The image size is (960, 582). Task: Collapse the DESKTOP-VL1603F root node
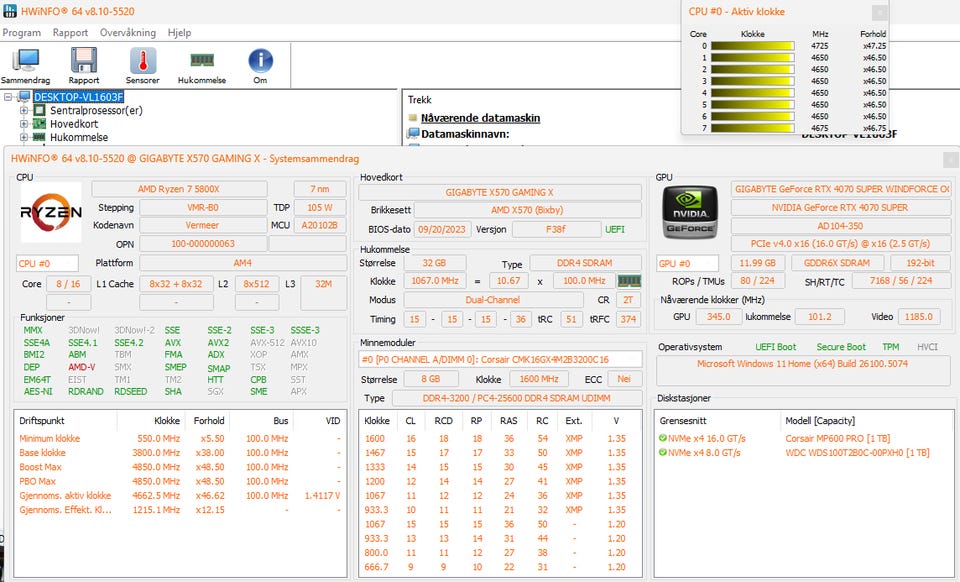click(x=9, y=97)
